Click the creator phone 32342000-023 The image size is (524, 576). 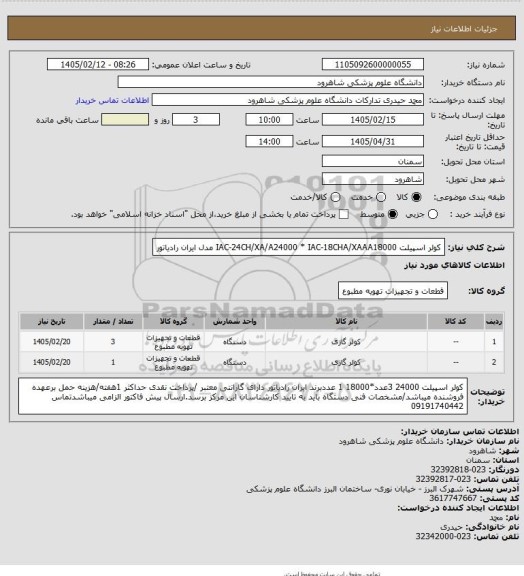[444, 537]
